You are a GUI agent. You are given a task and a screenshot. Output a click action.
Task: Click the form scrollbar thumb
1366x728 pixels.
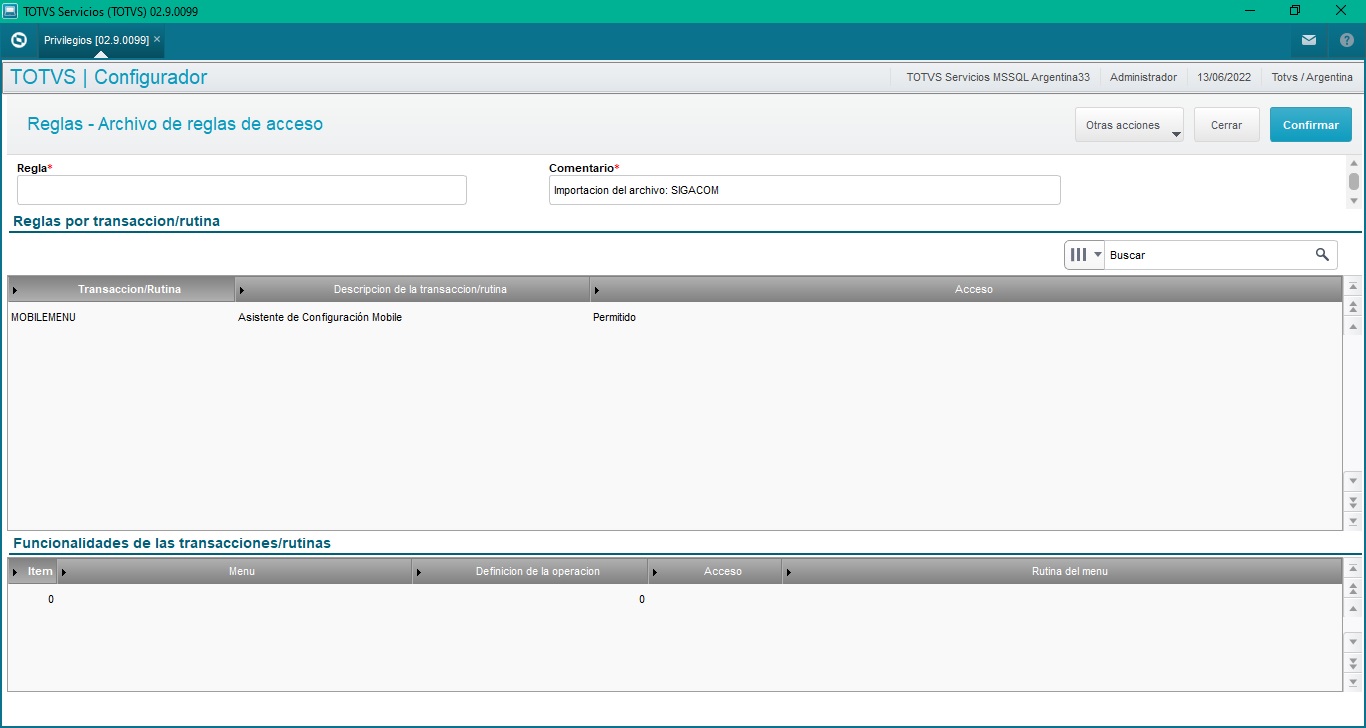tap(1354, 181)
